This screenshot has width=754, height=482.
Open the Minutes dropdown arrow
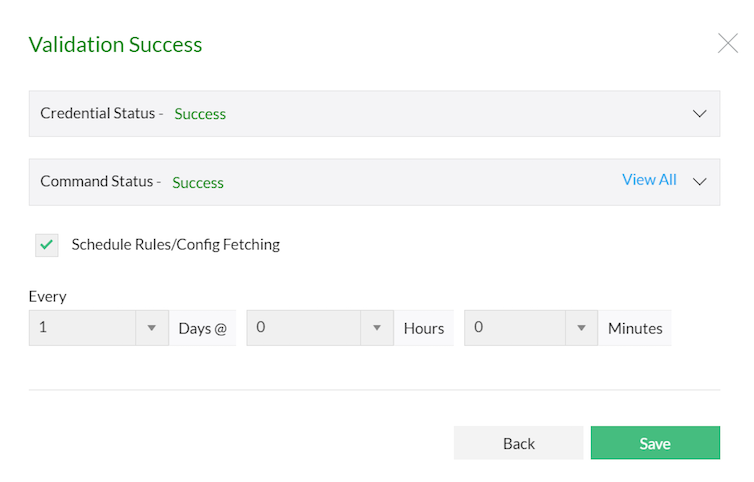coord(581,327)
